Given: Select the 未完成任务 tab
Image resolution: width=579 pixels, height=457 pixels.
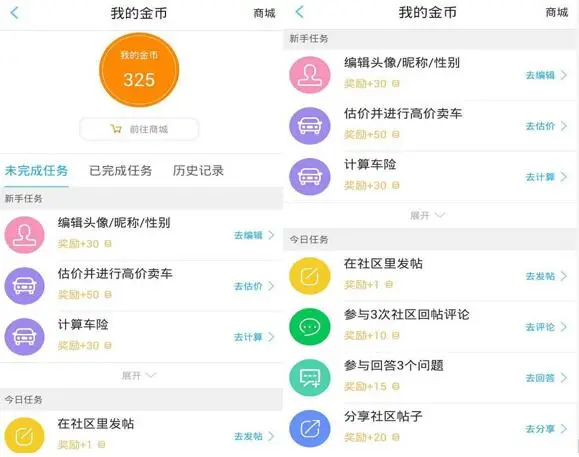Looking at the screenshot, I should coord(36,171).
